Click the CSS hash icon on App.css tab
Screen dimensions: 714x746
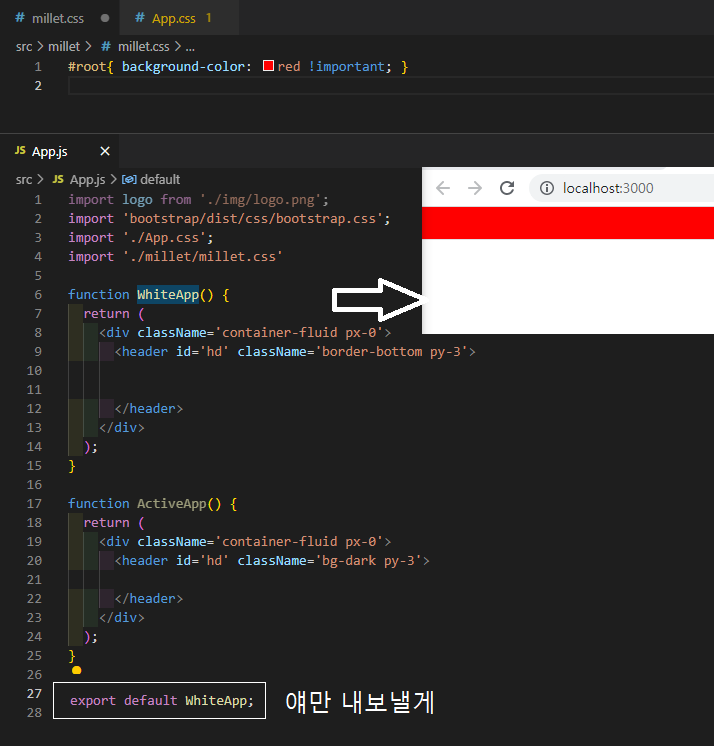139,18
